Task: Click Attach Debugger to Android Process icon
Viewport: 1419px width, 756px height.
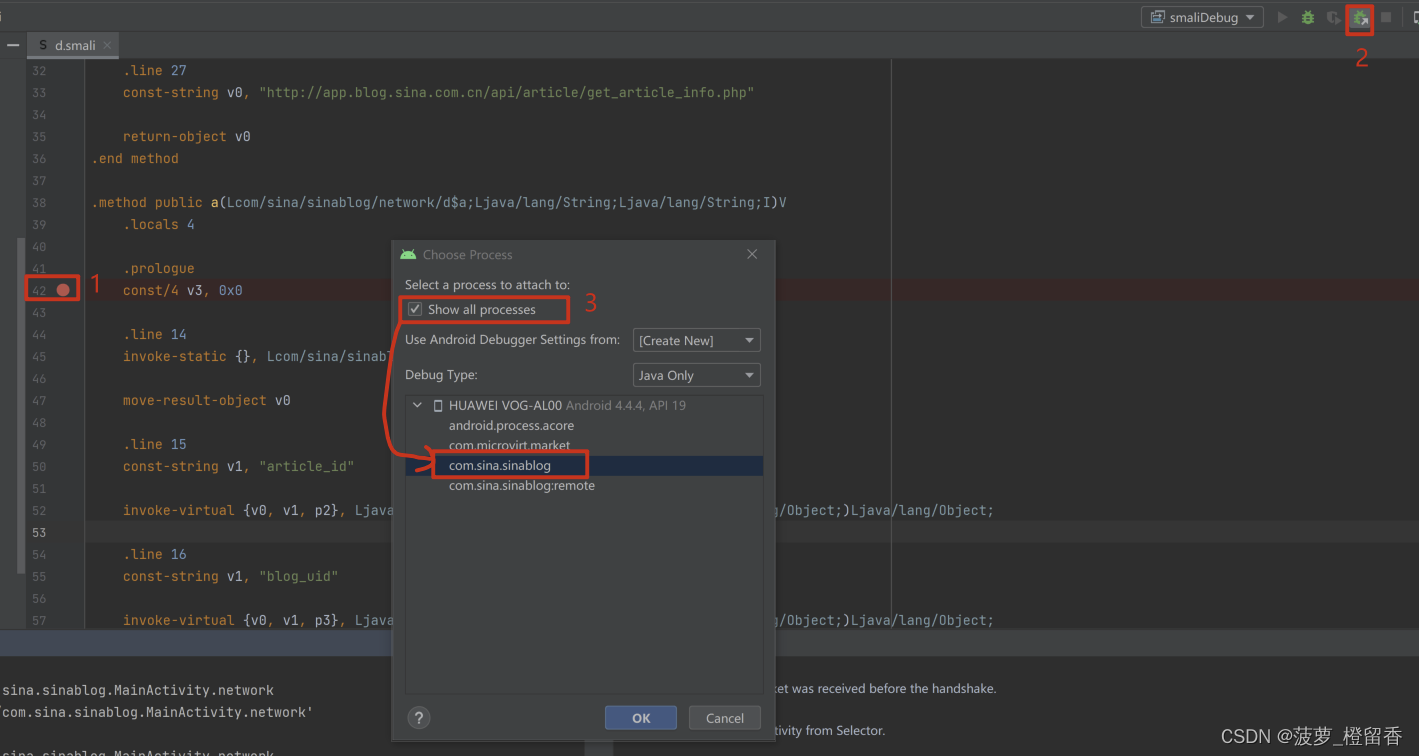Action: point(1360,18)
